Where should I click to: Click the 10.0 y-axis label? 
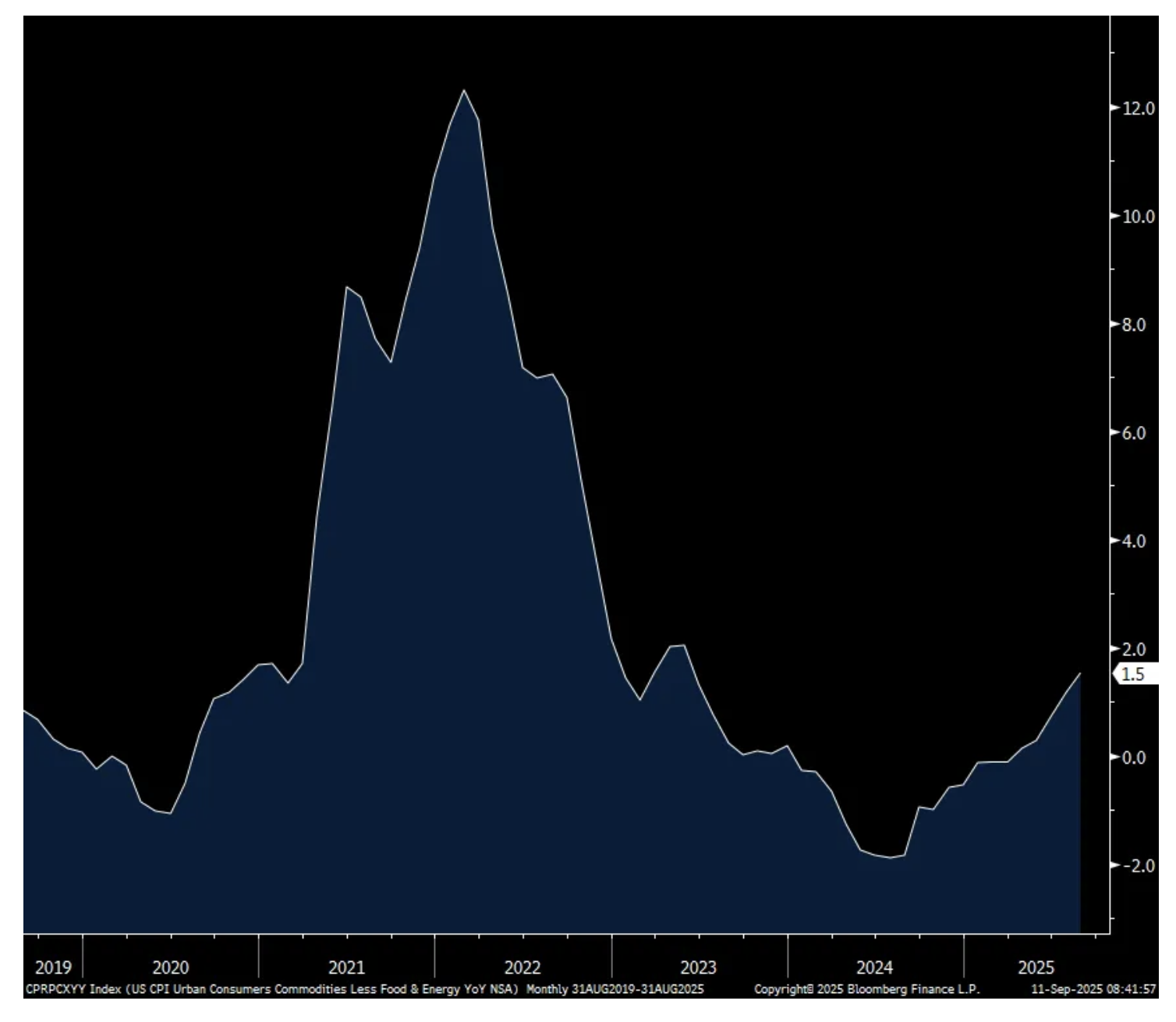pos(1138,216)
